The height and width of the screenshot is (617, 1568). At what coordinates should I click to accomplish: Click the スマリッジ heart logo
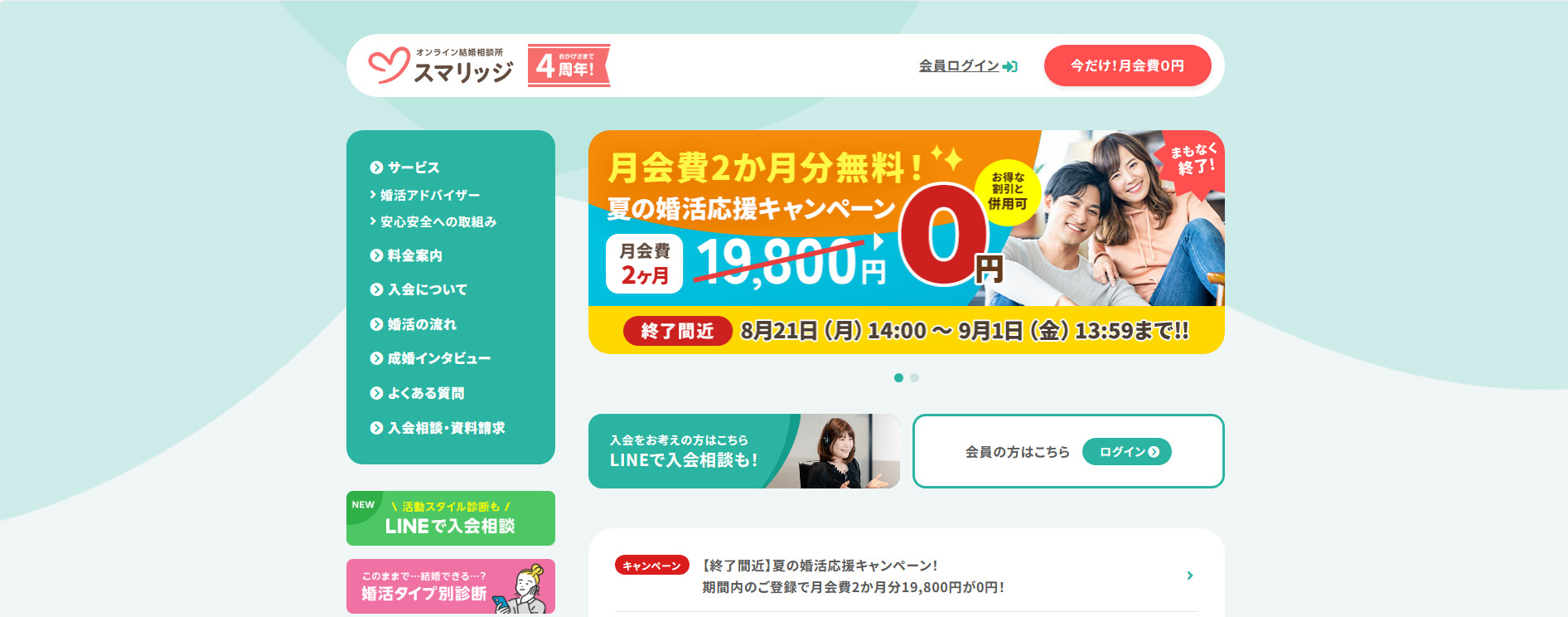point(441,66)
